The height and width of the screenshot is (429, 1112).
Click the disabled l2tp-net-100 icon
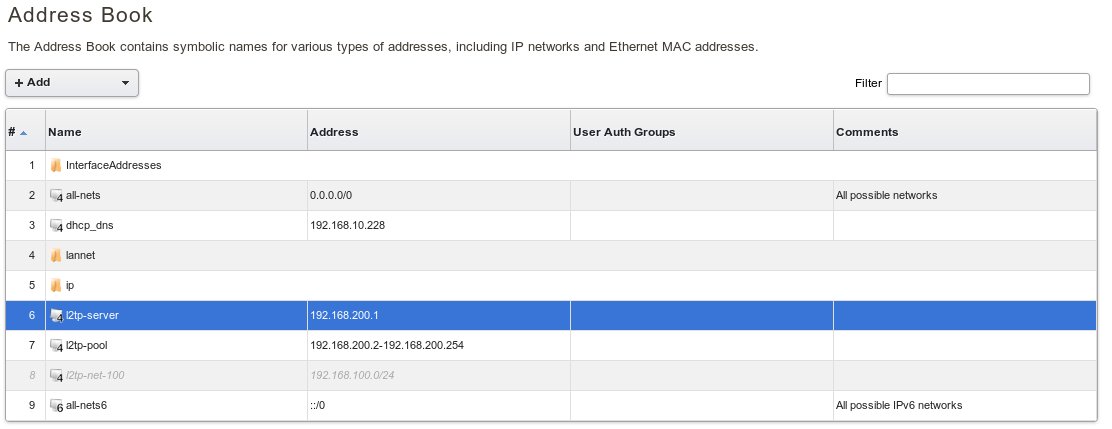57,376
